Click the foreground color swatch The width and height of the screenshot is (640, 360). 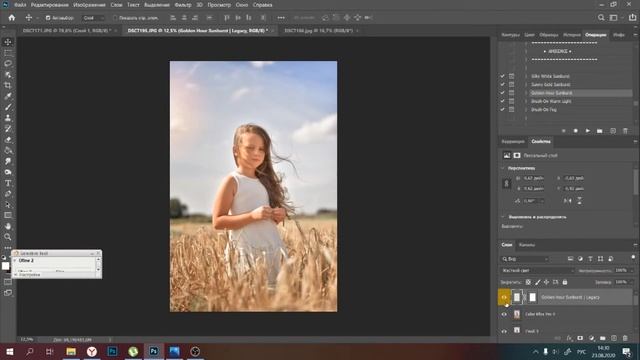5,266
